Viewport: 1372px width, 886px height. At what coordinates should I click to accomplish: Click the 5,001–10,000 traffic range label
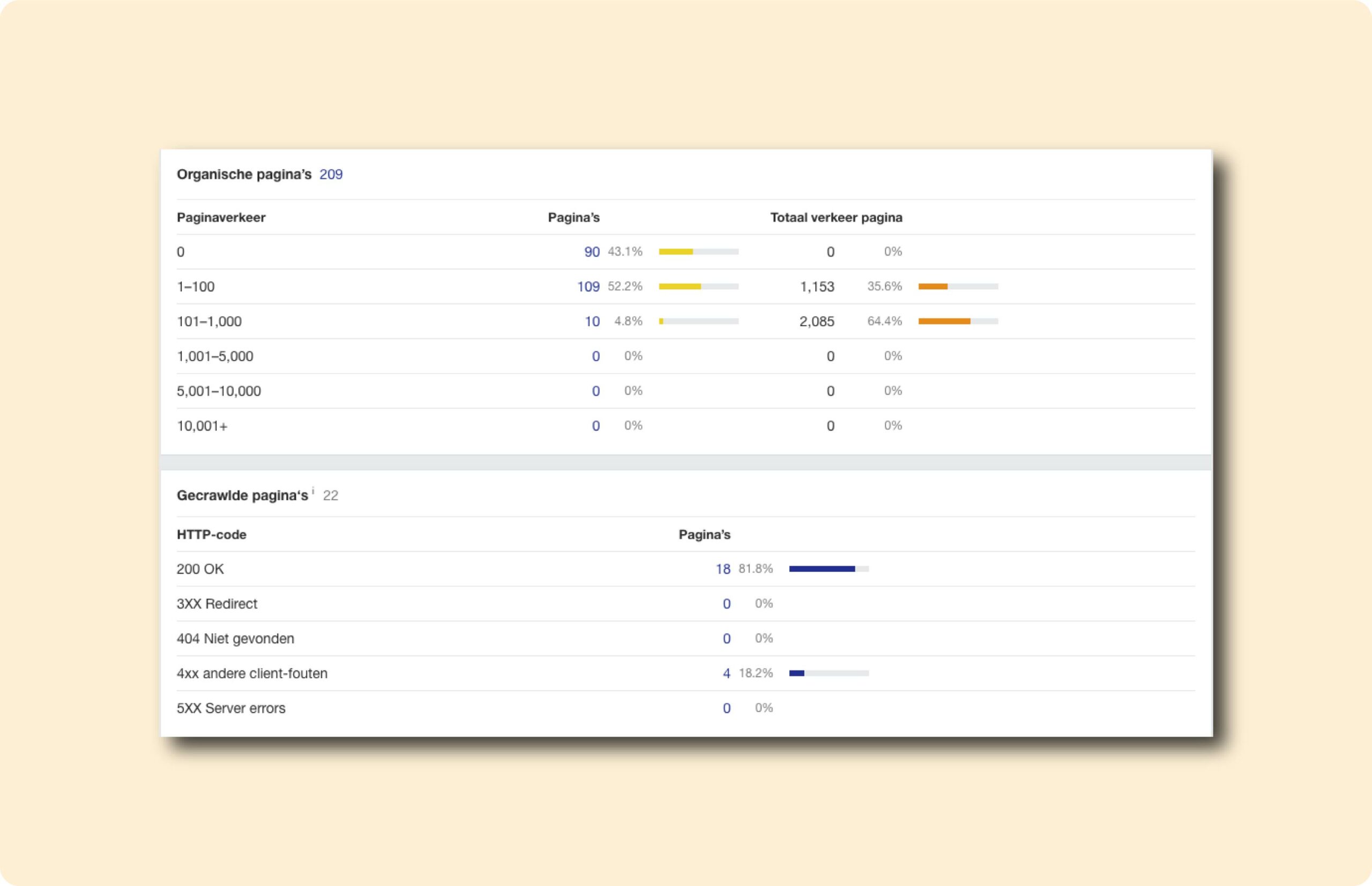point(219,391)
